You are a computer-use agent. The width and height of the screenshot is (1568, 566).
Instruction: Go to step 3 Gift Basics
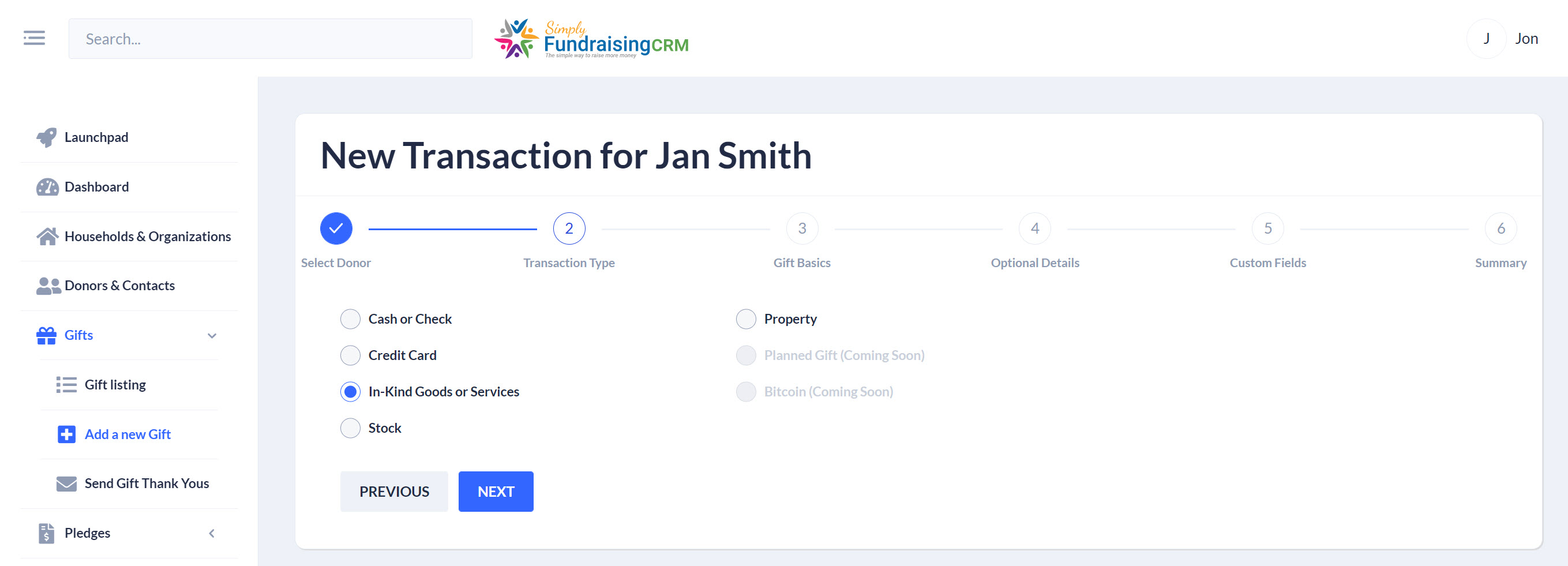click(802, 229)
